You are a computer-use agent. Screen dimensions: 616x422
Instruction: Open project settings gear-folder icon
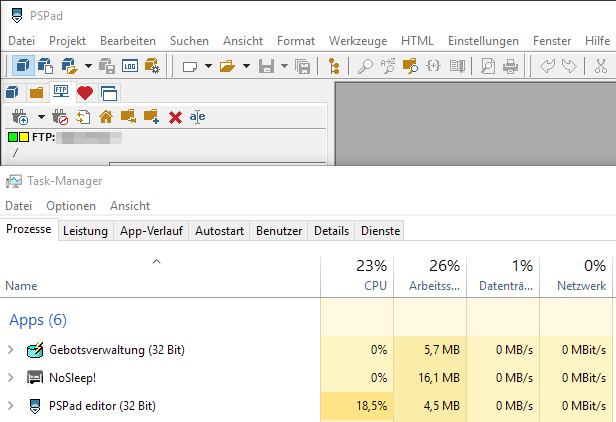(152, 66)
